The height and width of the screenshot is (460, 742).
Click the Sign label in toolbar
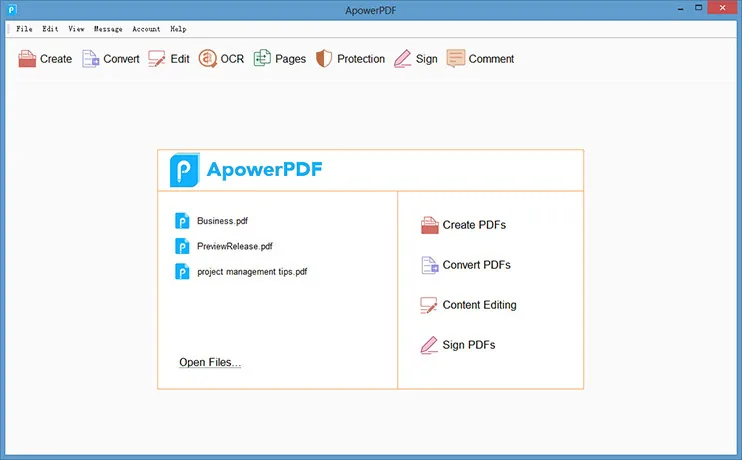pyautogui.click(x=427, y=59)
